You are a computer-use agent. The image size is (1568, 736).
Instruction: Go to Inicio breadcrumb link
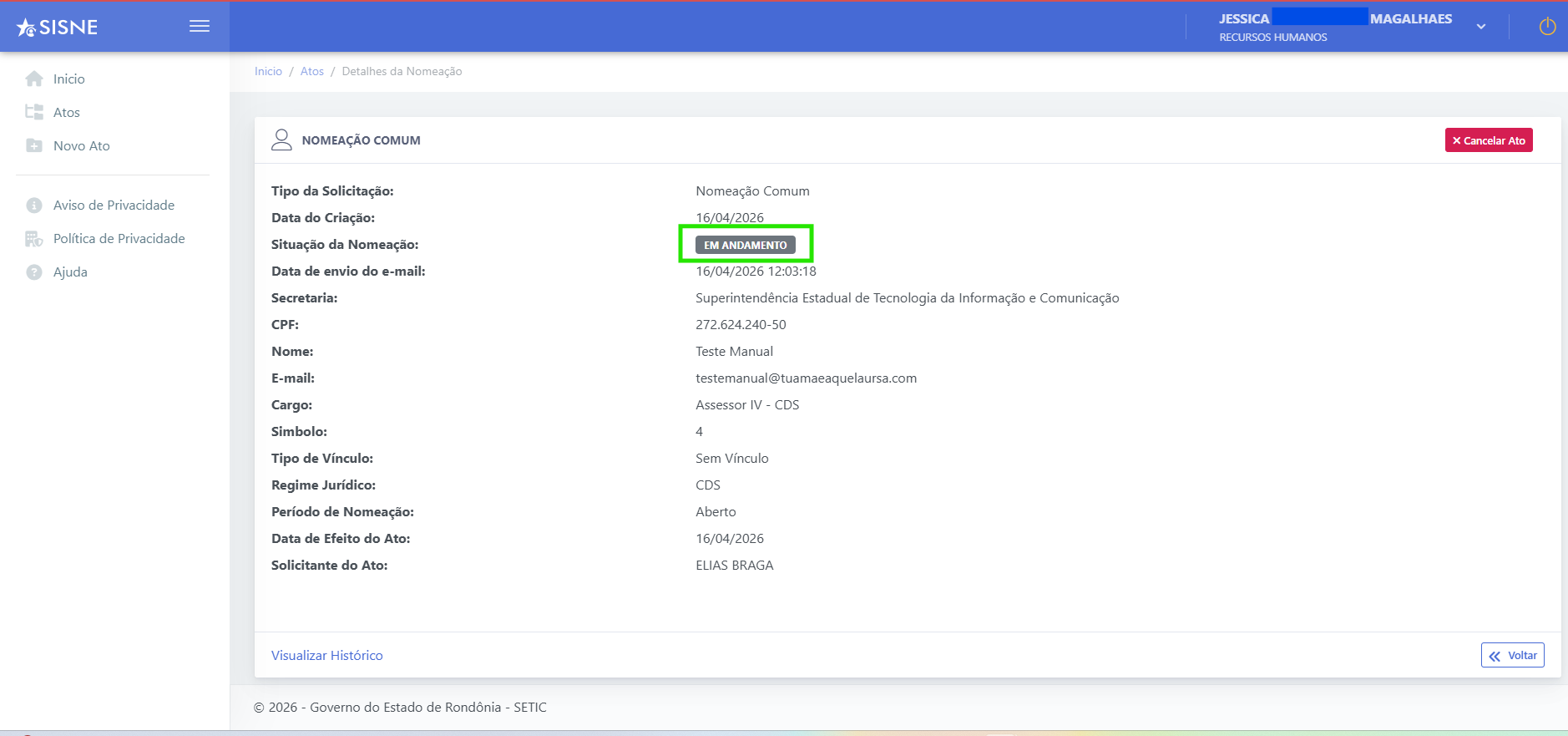[x=268, y=71]
